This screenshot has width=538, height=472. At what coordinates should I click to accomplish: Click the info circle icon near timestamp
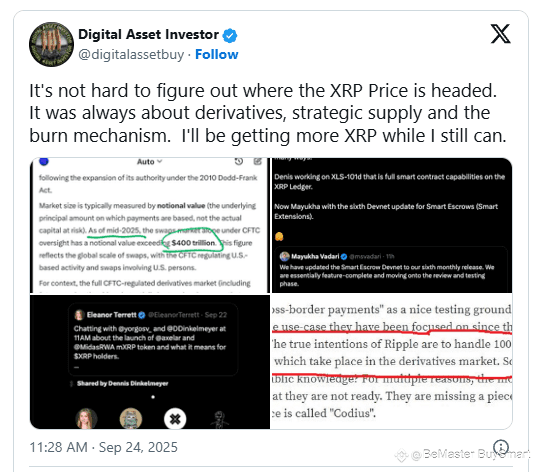click(x=501, y=447)
